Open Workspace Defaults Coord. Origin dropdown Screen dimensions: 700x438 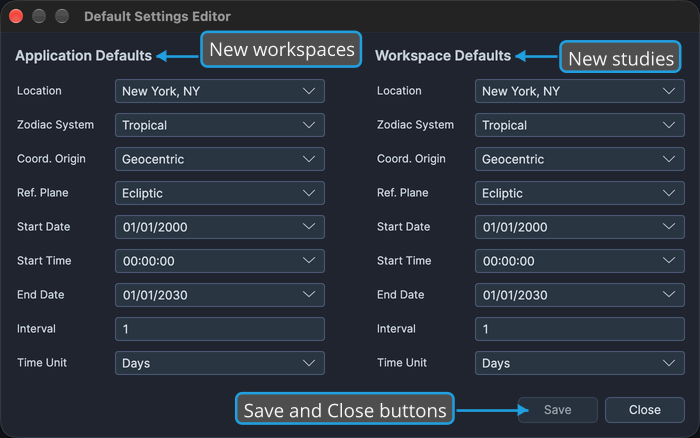click(x=579, y=159)
